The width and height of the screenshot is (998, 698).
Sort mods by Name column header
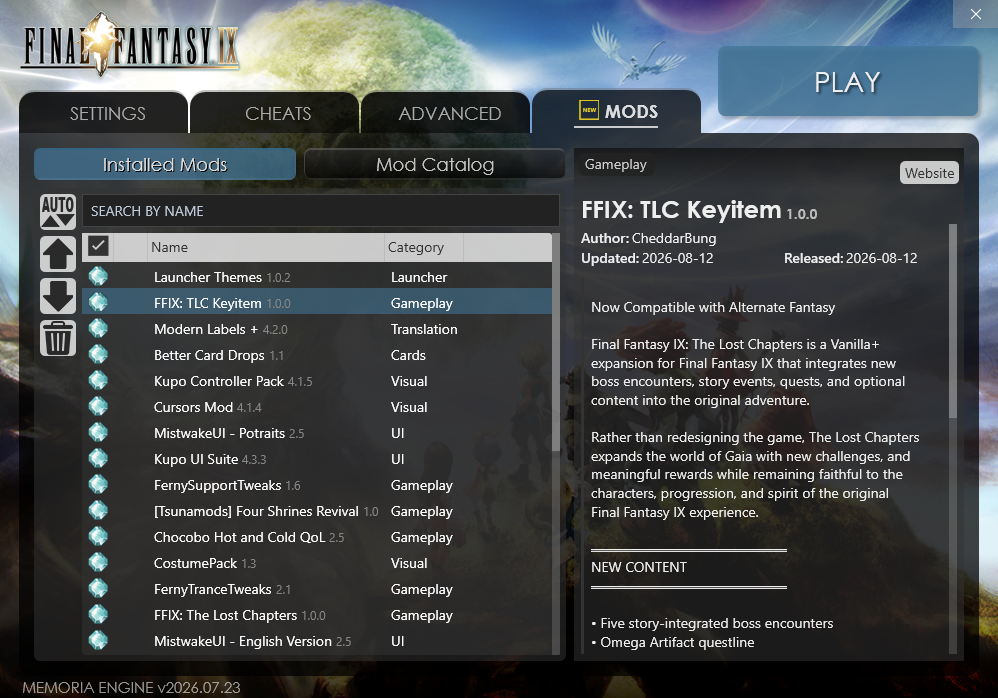[x=266, y=247]
